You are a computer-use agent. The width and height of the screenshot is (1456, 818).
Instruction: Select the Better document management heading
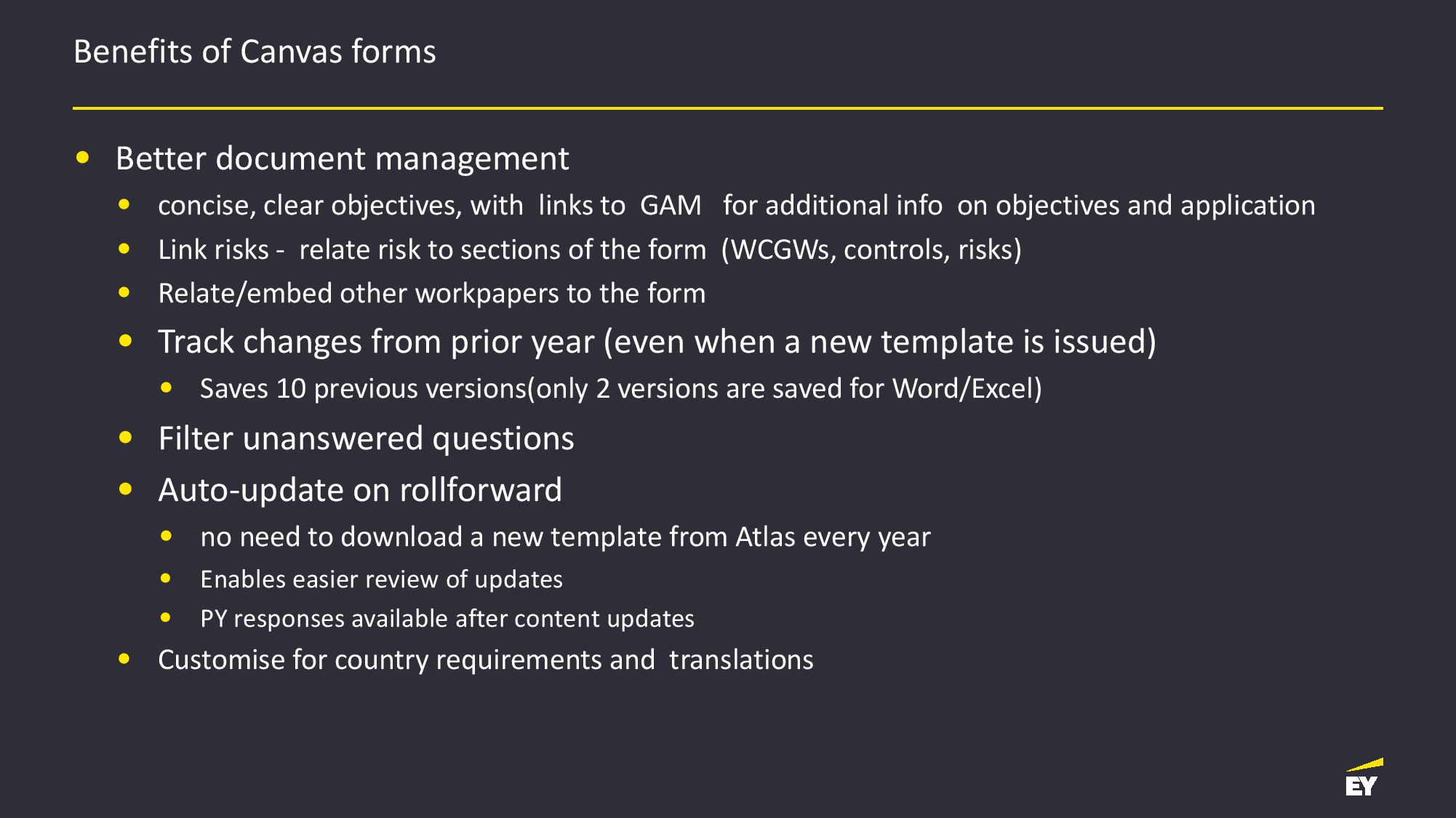point(342,159)
